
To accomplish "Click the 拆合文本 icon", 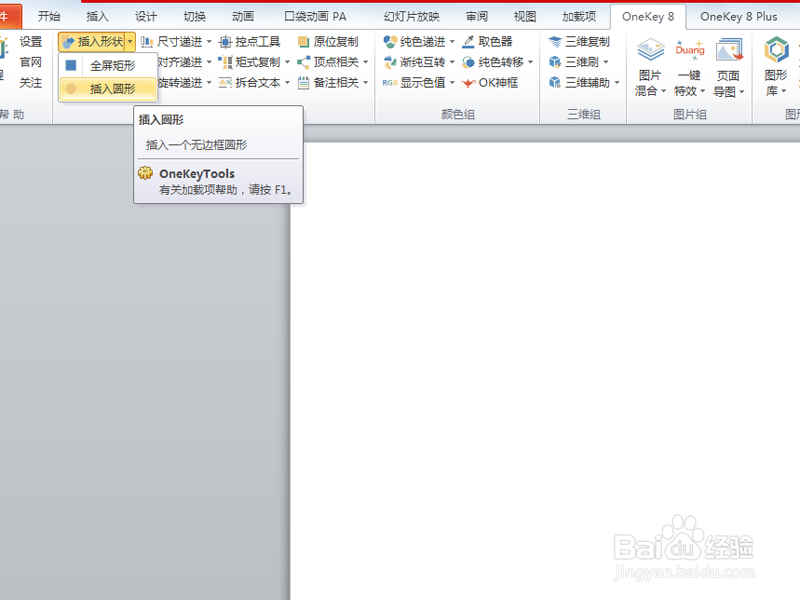I will 226,83.
